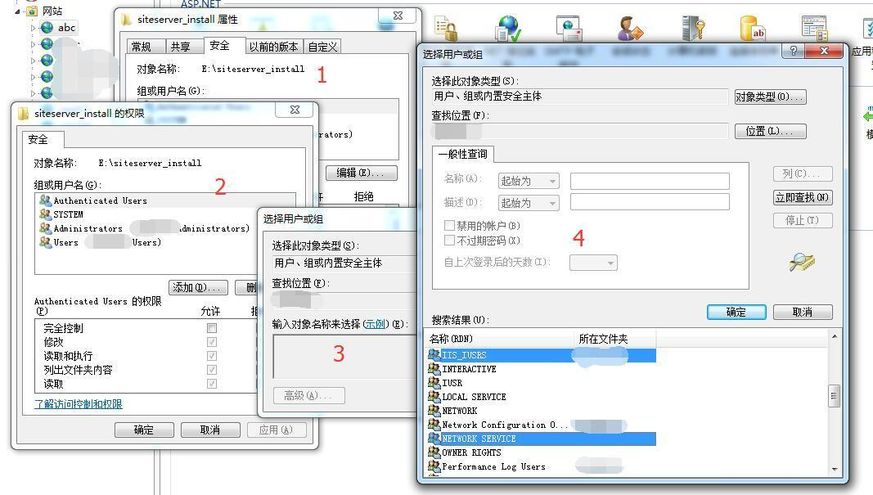Image resolution: width=873 pixels, height=495 pixels.
Task: Select the LOCAL SERVICE account icon
Action: coord(434,397)
